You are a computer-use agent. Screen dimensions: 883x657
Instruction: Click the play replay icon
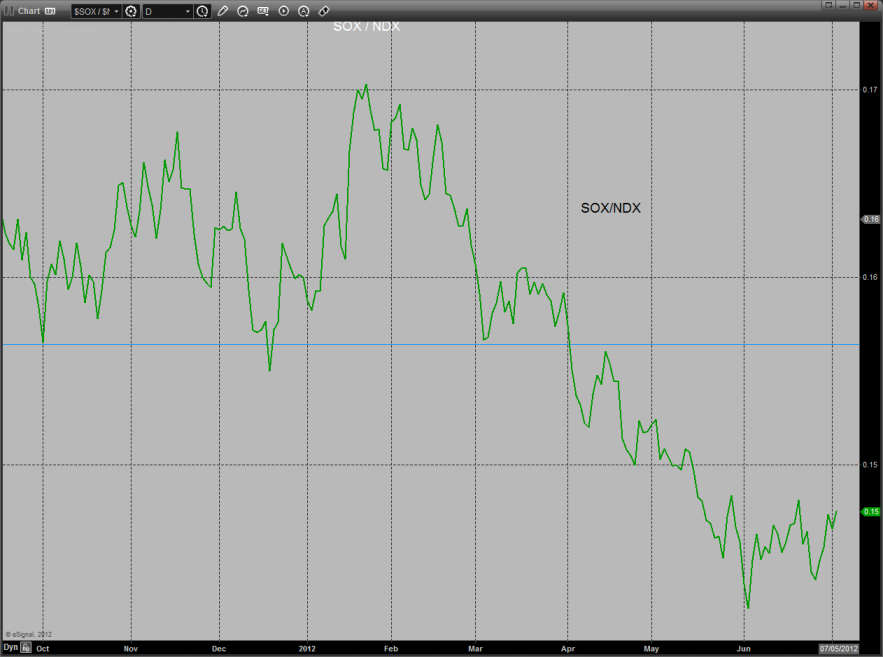point(283,11)
